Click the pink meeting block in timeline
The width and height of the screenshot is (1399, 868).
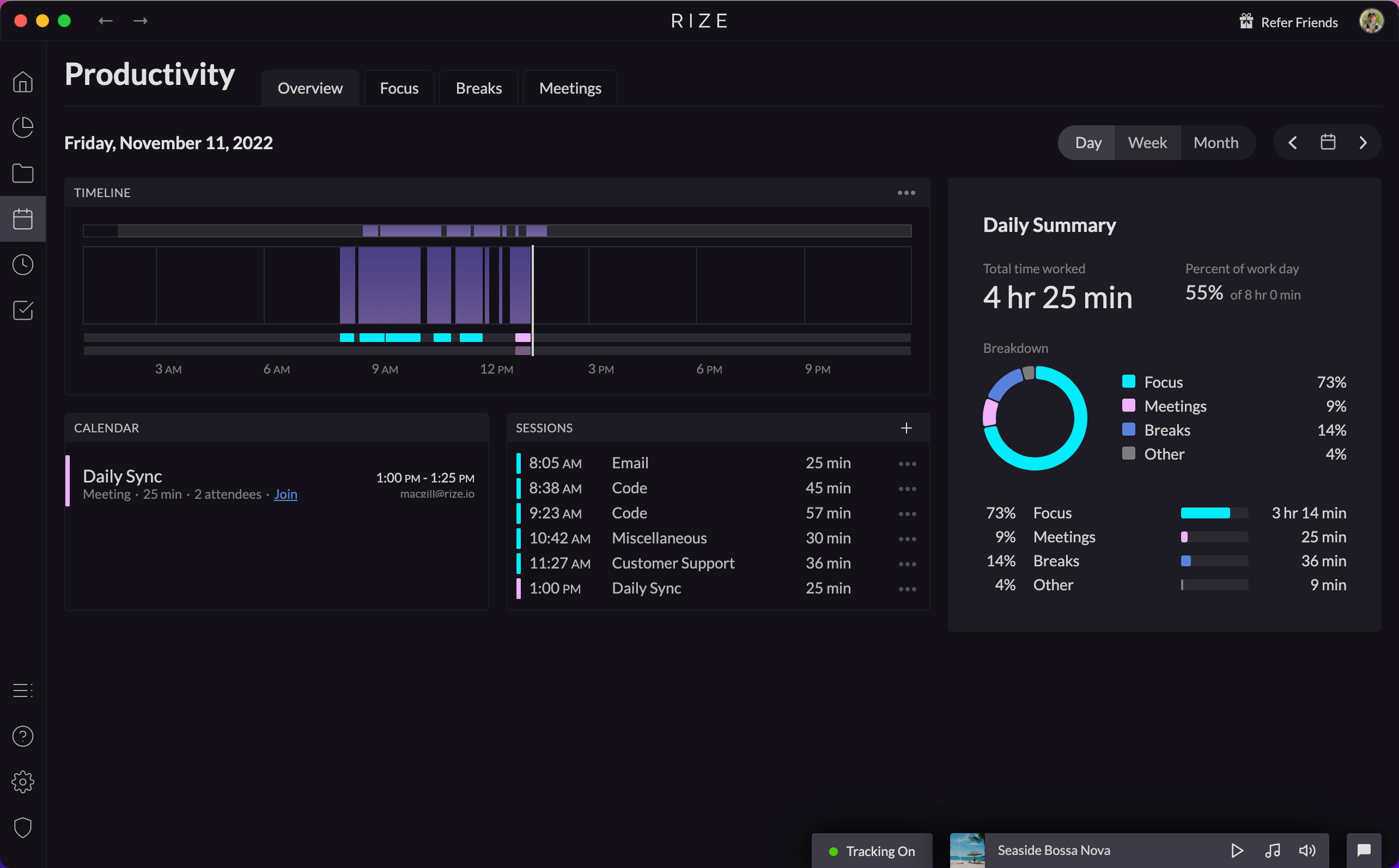522,338
